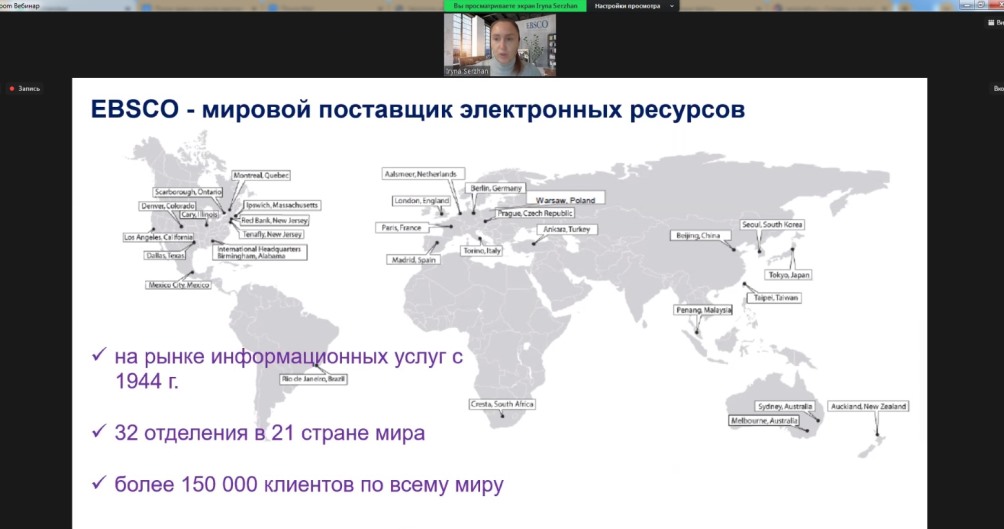The width and height of the screenshot is (1004, 529).
Task: Click the 'Sydney, Australia' map label
Action: (784, 406)
